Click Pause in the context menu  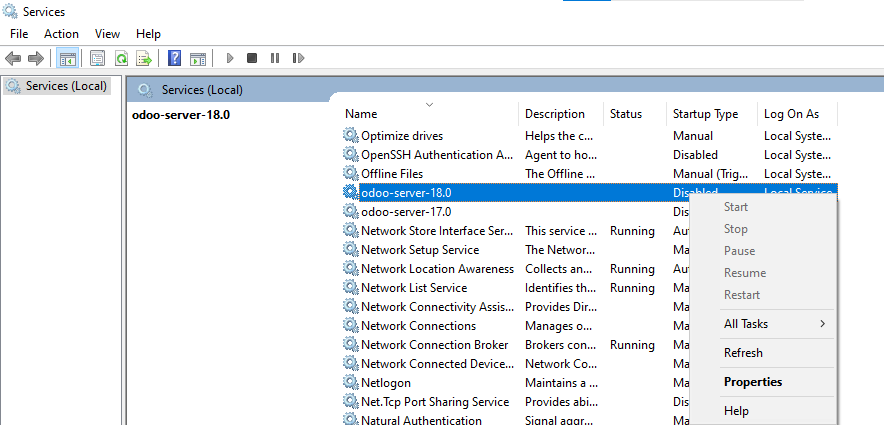(763, 251)
